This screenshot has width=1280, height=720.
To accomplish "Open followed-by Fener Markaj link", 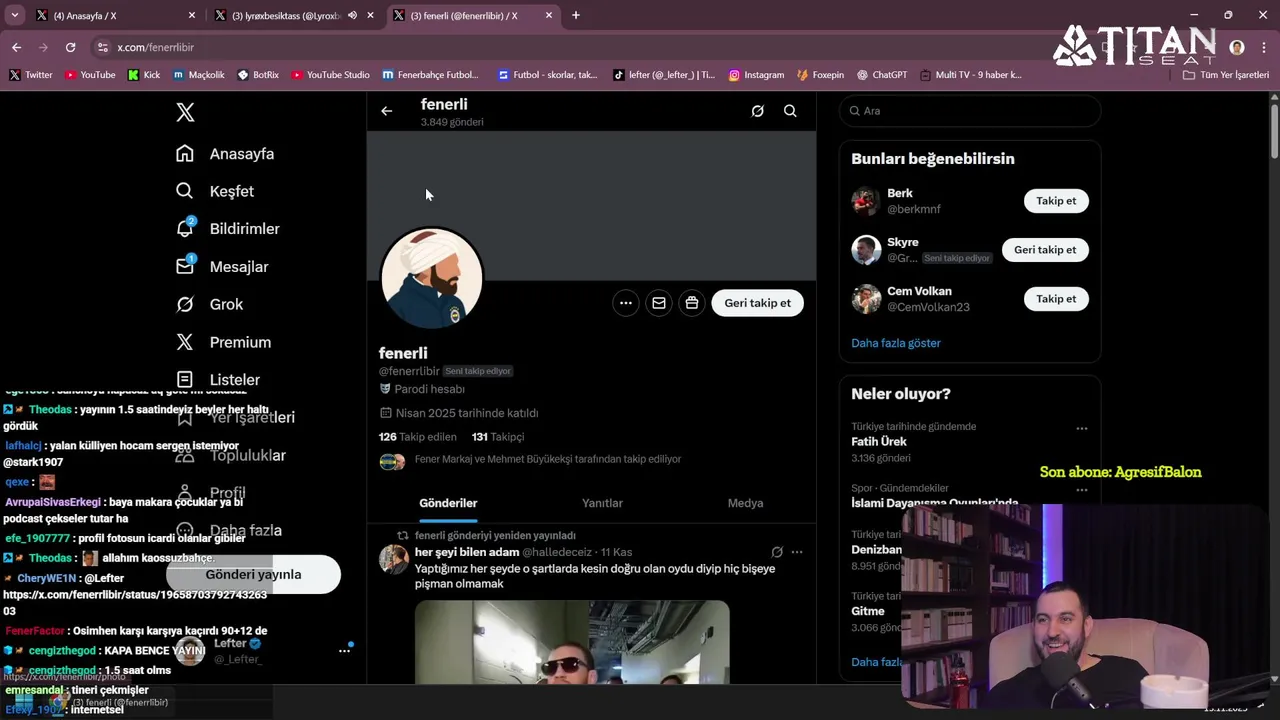I will 548,460.
